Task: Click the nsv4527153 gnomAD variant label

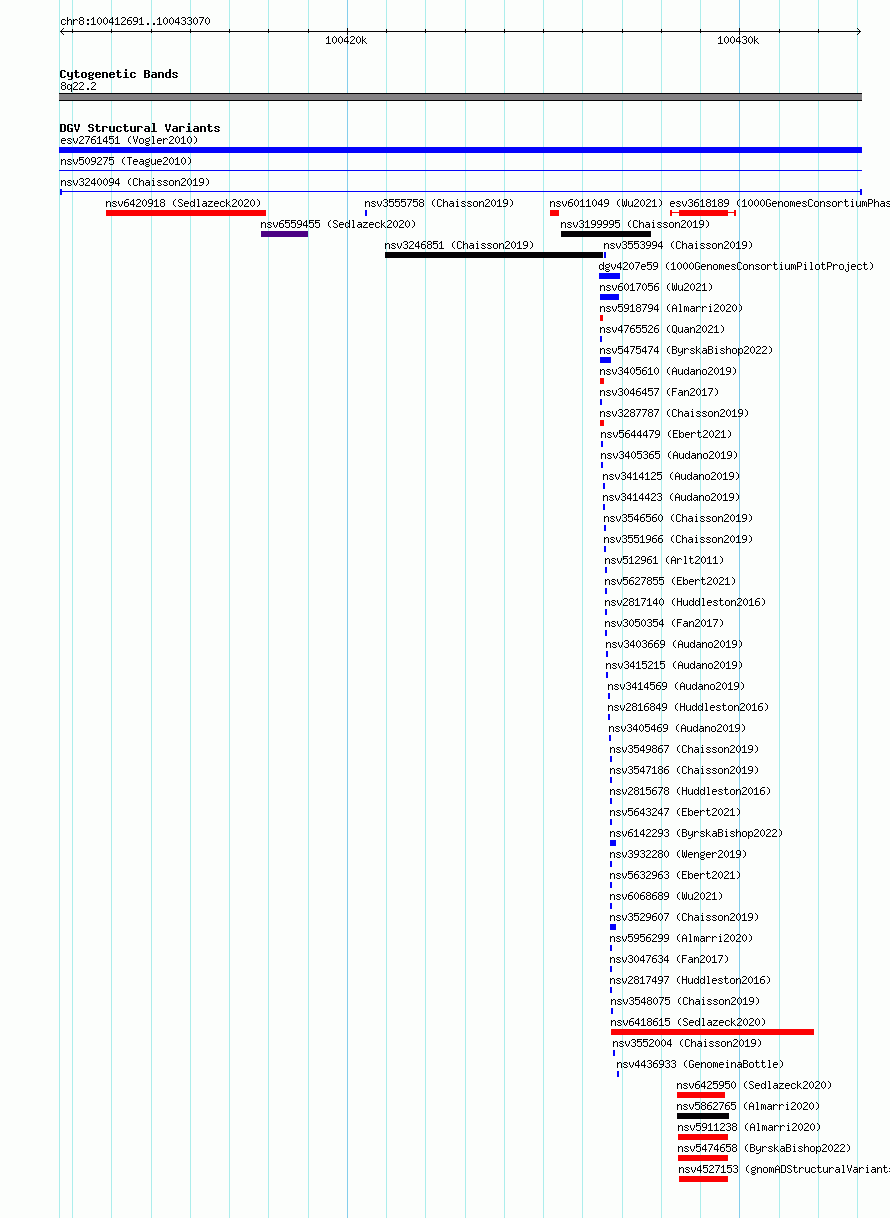Action: pos(784,1169)
